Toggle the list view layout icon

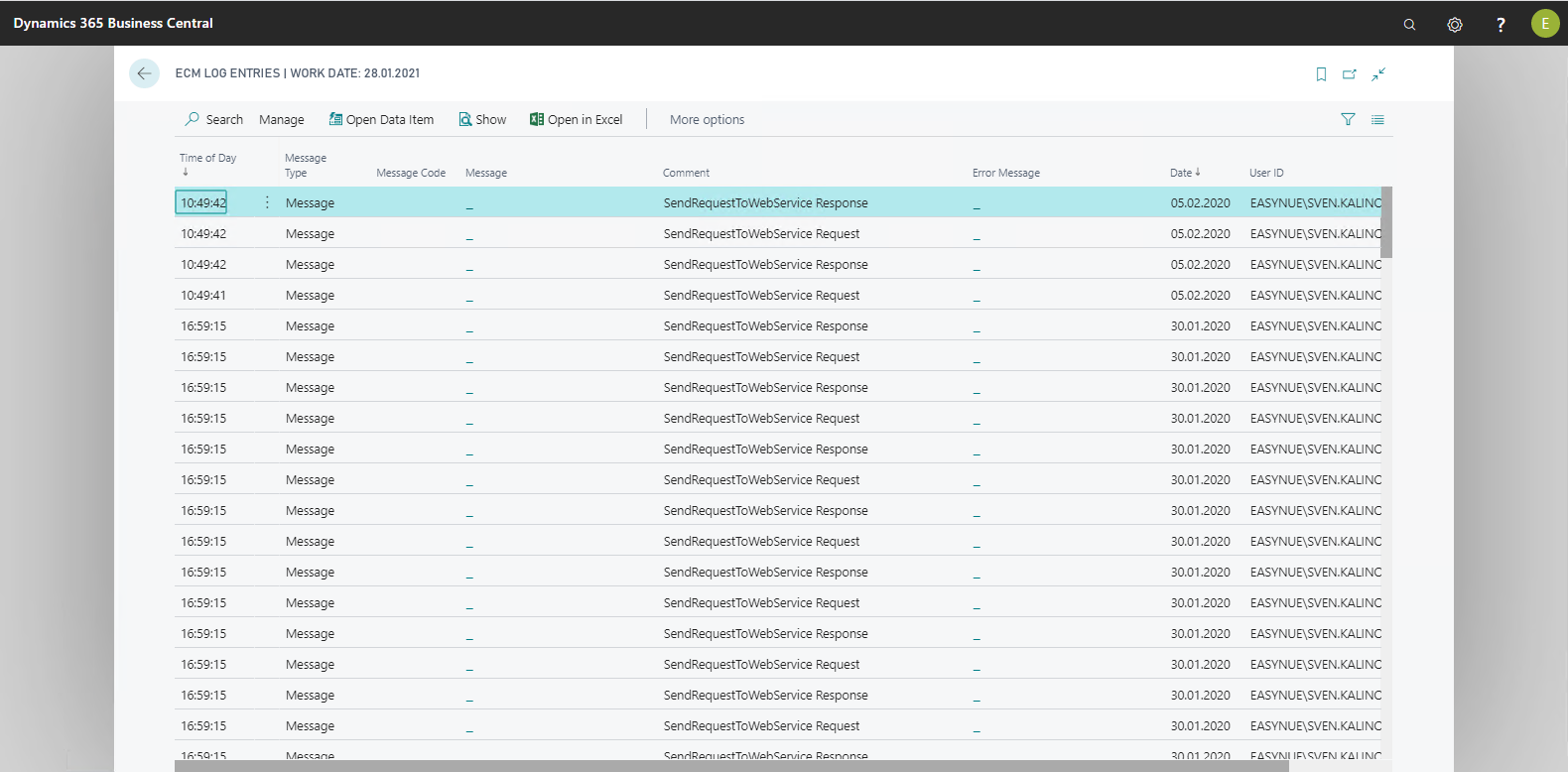point(1377,120)
